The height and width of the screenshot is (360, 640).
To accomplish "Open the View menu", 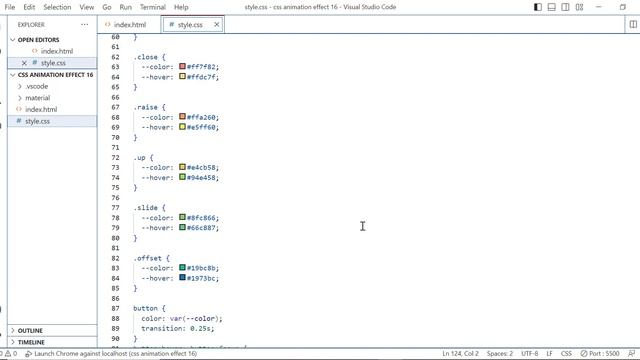I will coord(87,7).
